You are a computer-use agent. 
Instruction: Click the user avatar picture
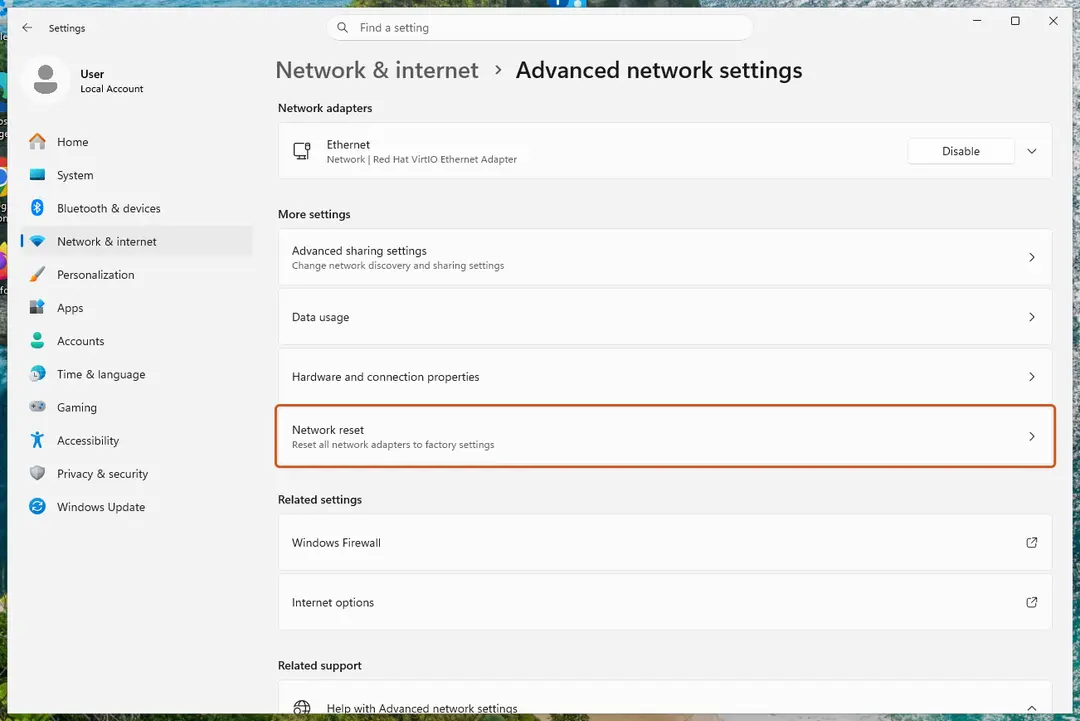coord(45,80)
